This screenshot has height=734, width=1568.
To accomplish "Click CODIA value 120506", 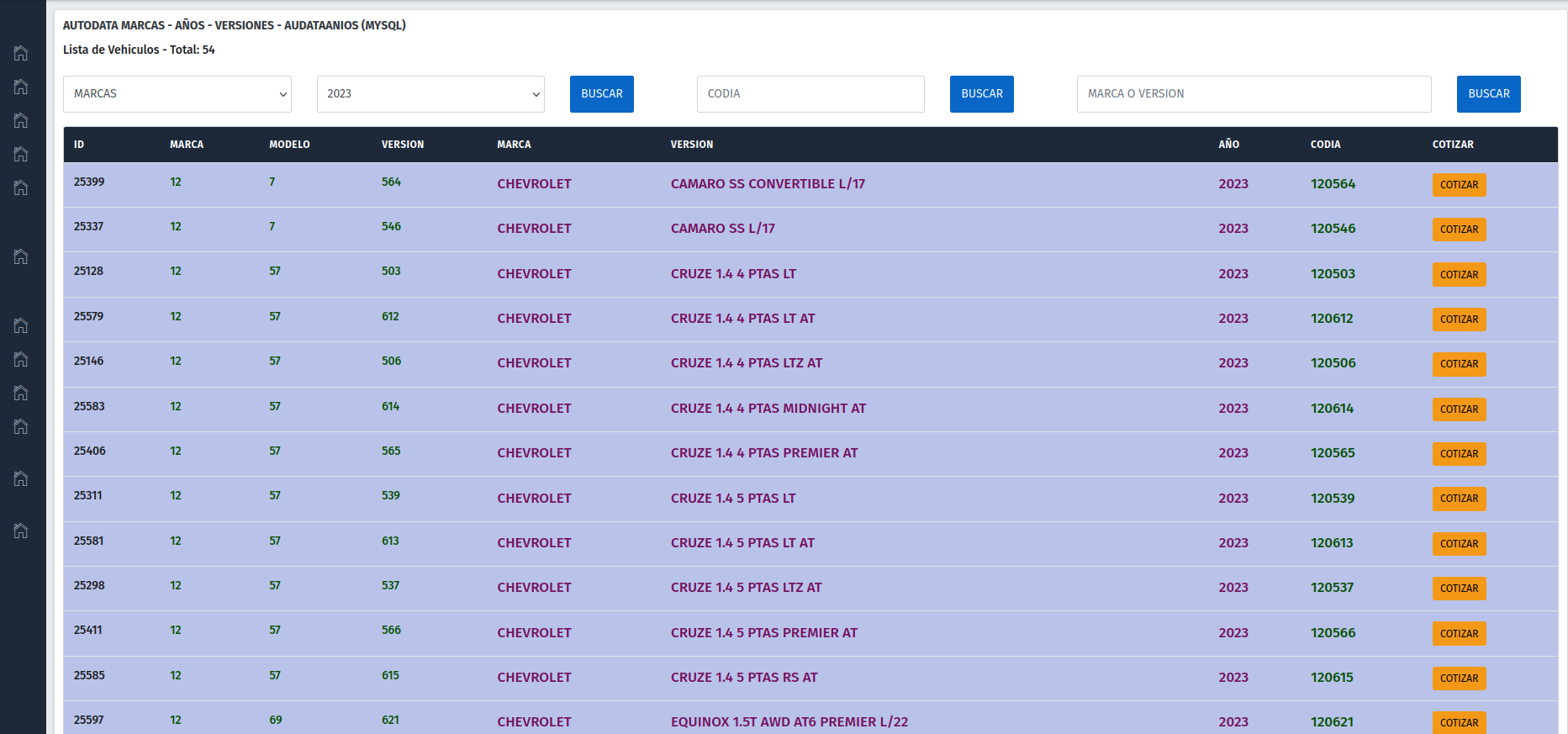I will [x=1333, y=362].
